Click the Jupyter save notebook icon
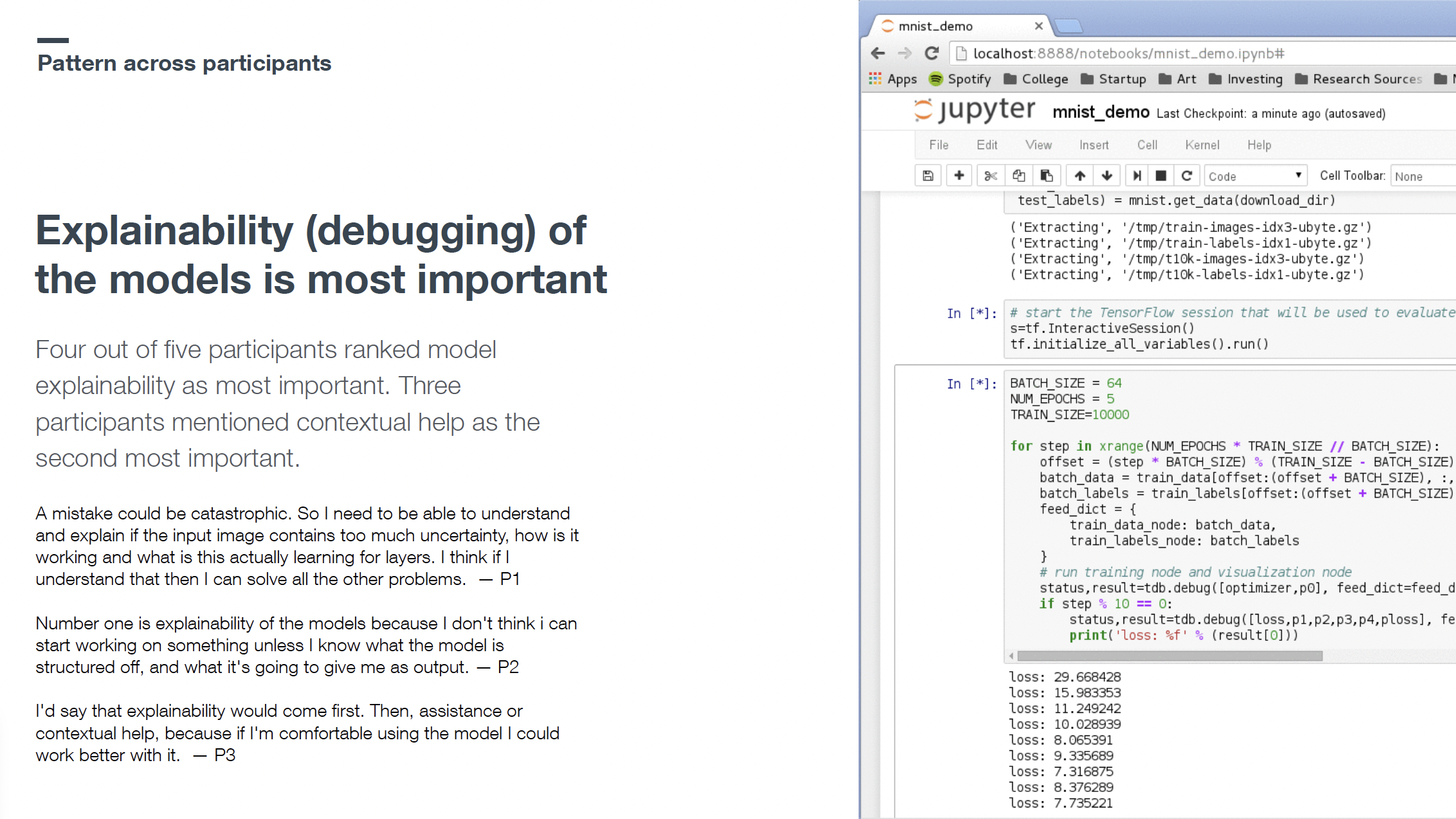This screenshot has width=1456, height=819. tap(928, 175)
